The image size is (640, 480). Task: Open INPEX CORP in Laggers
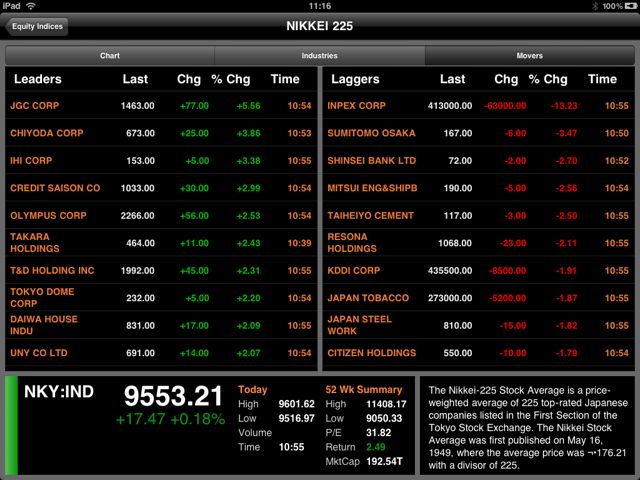[x=479, y=106]
